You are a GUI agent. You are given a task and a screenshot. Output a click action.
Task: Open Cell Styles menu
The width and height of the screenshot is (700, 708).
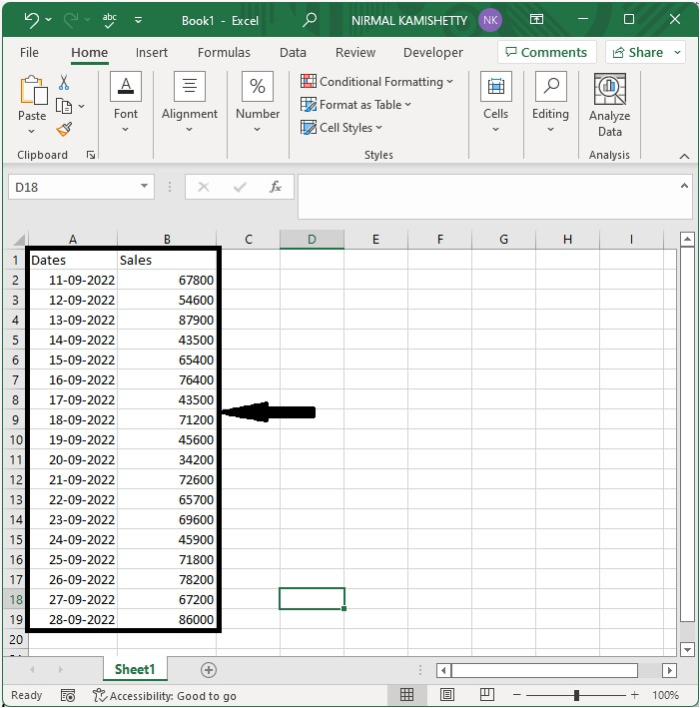click(341, 128)
